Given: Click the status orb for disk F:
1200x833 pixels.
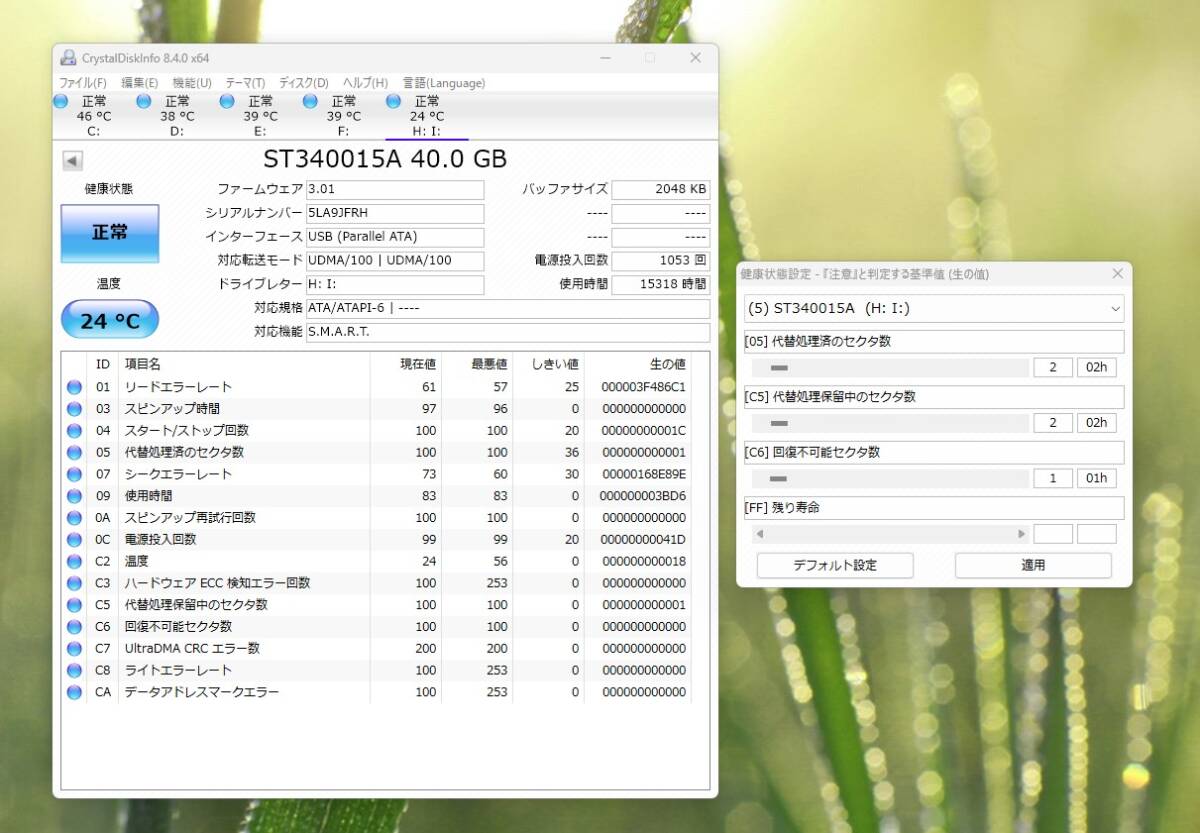Looking at the screenshot, I should [x=310, y=102].
